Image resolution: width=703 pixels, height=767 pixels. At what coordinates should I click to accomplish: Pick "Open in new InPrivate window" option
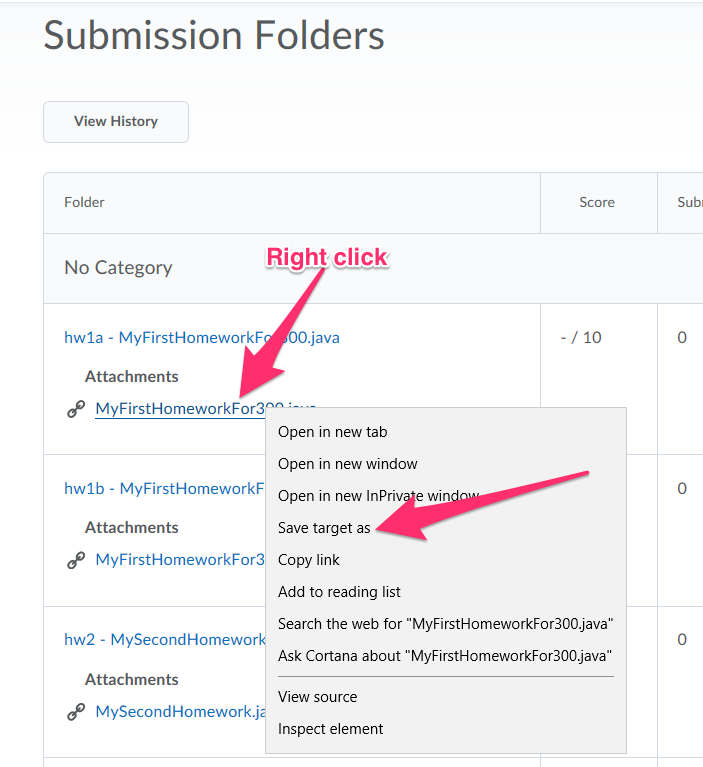(378, 496)
